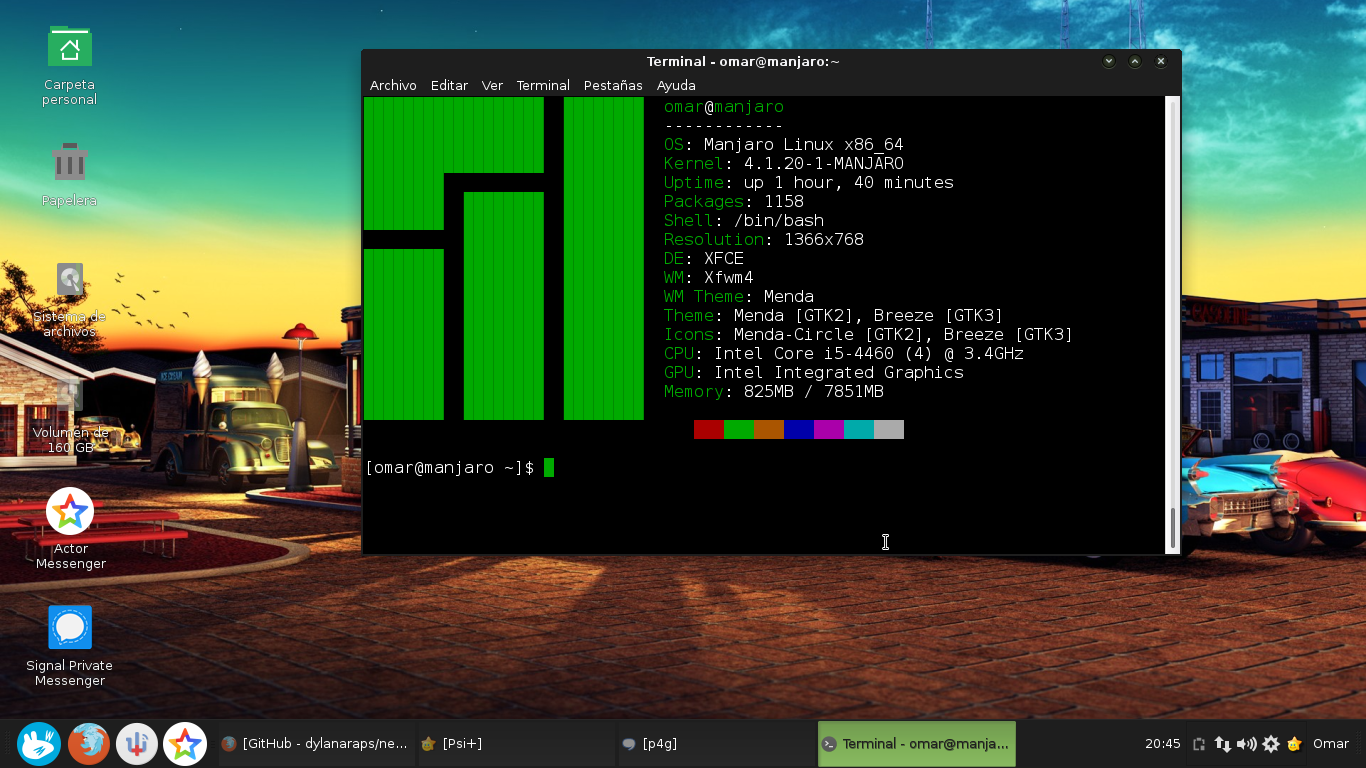Screen dimensions: 1366x768
Task: Click the third round panel launcher icon
Action: (137, 744)
